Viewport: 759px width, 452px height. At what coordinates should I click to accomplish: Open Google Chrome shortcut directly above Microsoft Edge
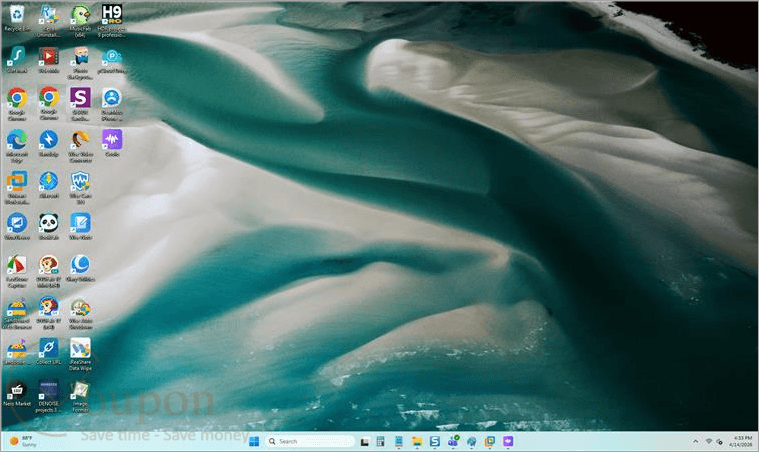[x=17, y=104]
